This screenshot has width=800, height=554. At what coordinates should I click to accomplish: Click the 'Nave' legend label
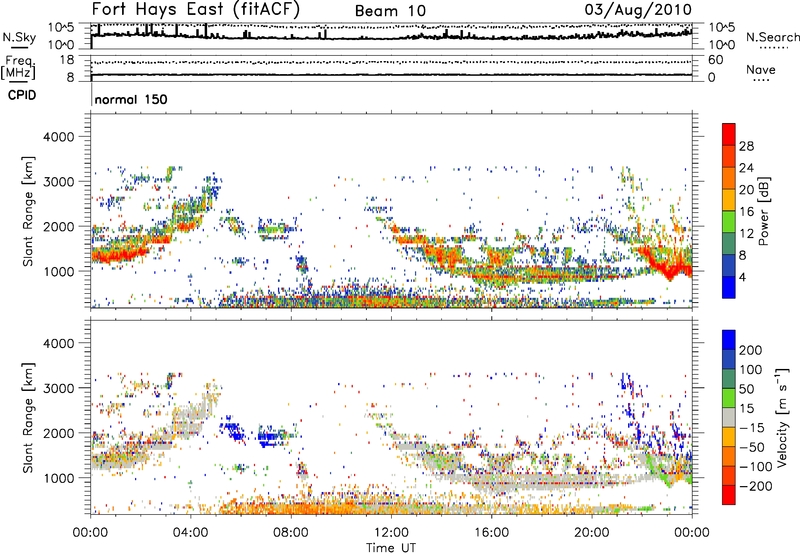761,69
